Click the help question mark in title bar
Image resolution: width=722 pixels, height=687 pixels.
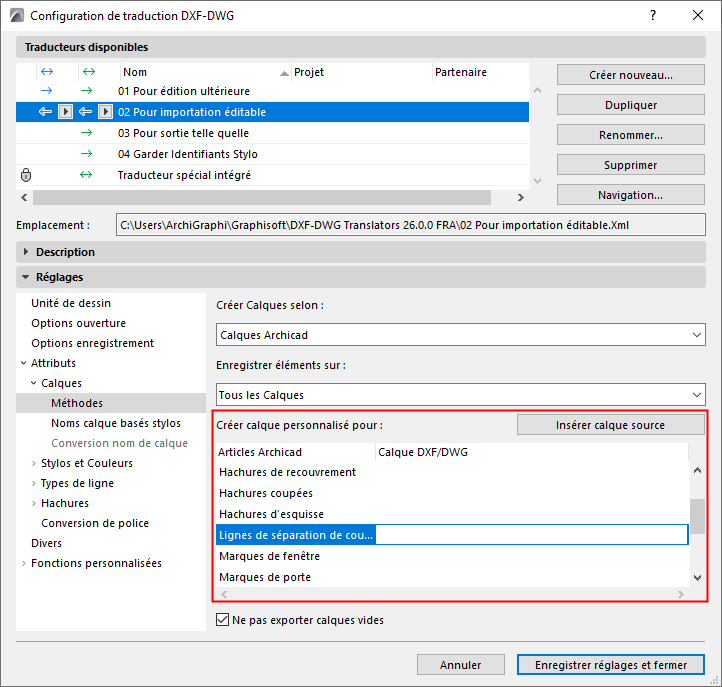[652, 16]
